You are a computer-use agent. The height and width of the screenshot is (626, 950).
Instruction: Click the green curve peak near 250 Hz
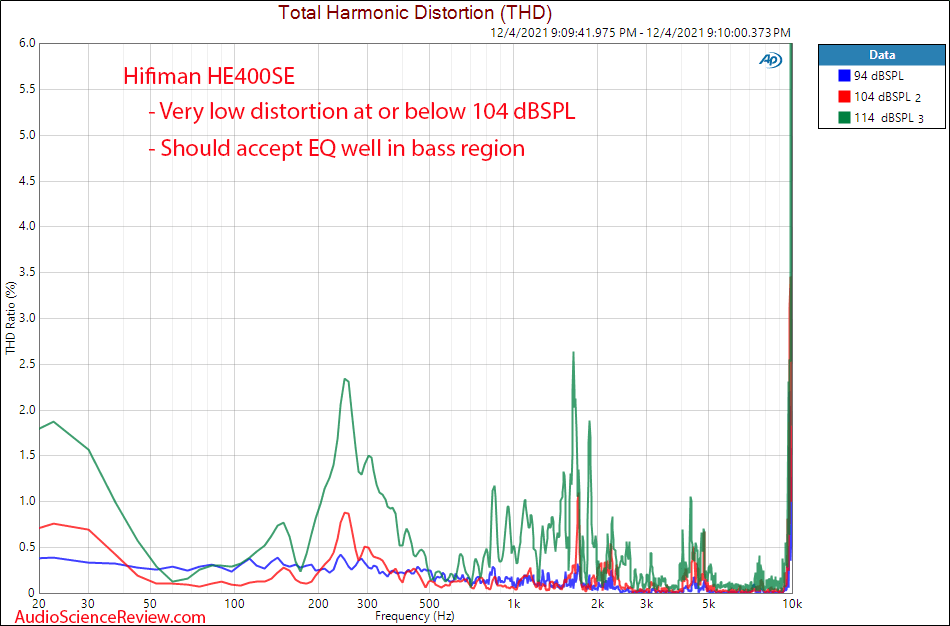click(x=345, y=379)
